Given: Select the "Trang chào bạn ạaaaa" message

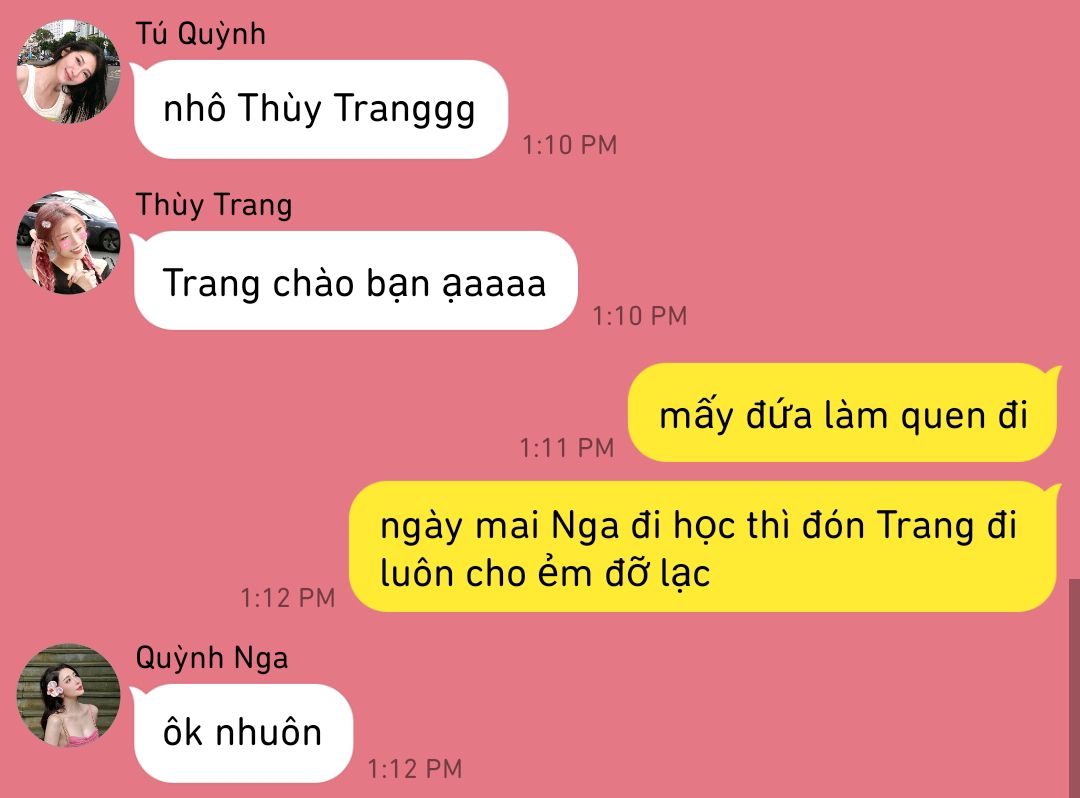Looking at the screenshot, I should coord(355,280).
